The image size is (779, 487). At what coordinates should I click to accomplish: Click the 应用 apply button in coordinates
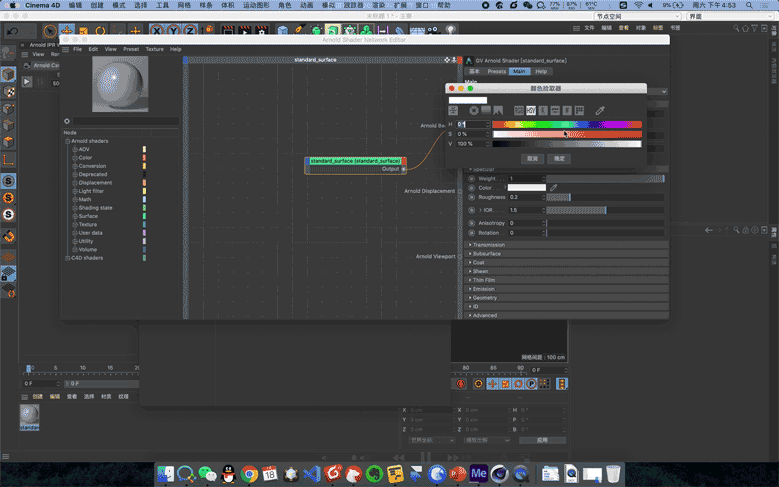pyautogui.click(x=542, y=440)
